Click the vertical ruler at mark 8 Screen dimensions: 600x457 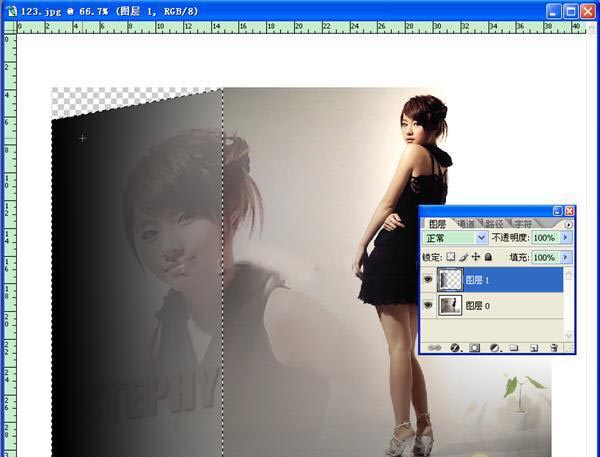tap(9, 150)
